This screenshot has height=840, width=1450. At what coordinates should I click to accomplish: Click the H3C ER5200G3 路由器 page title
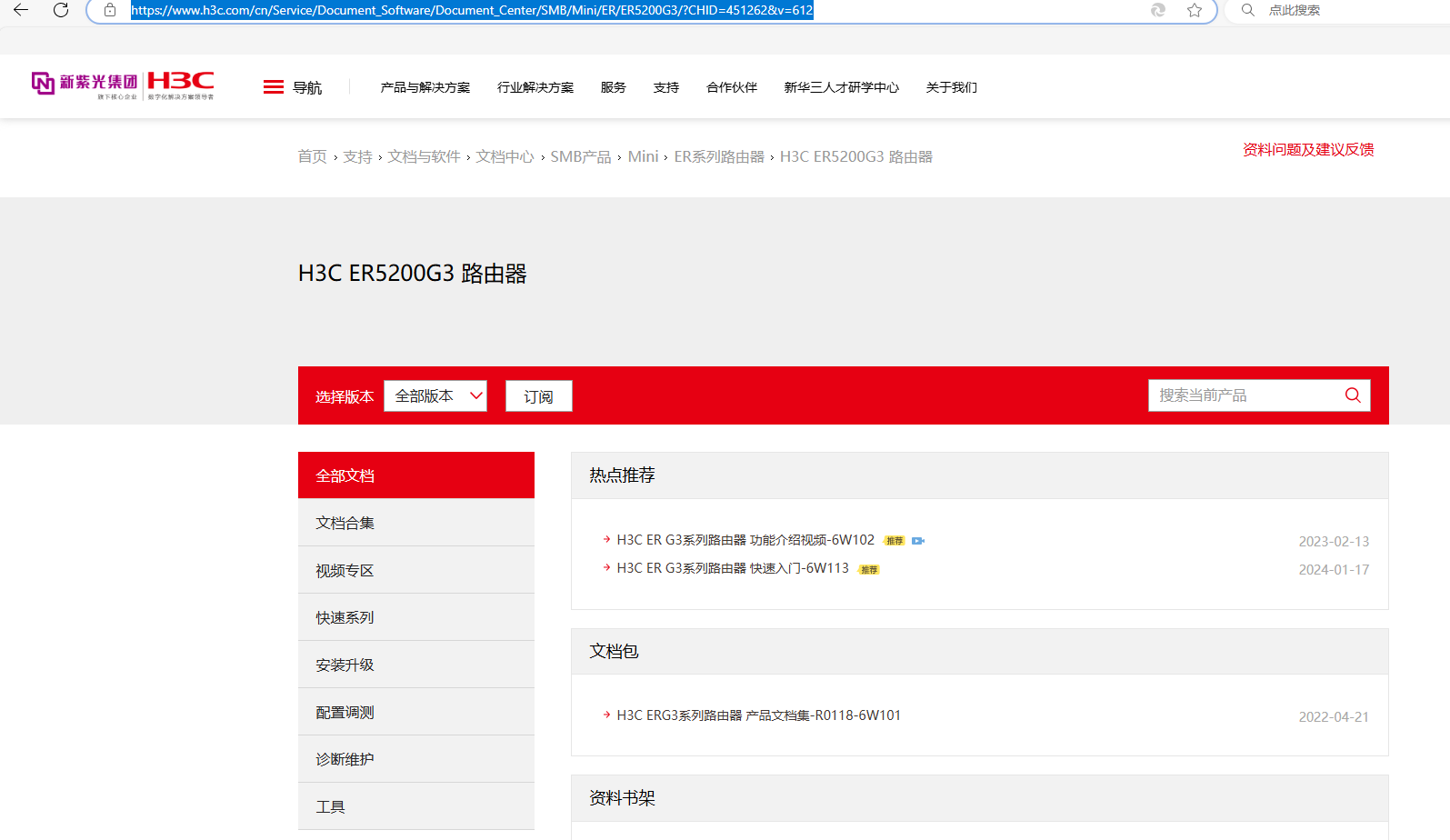[413, 274]
